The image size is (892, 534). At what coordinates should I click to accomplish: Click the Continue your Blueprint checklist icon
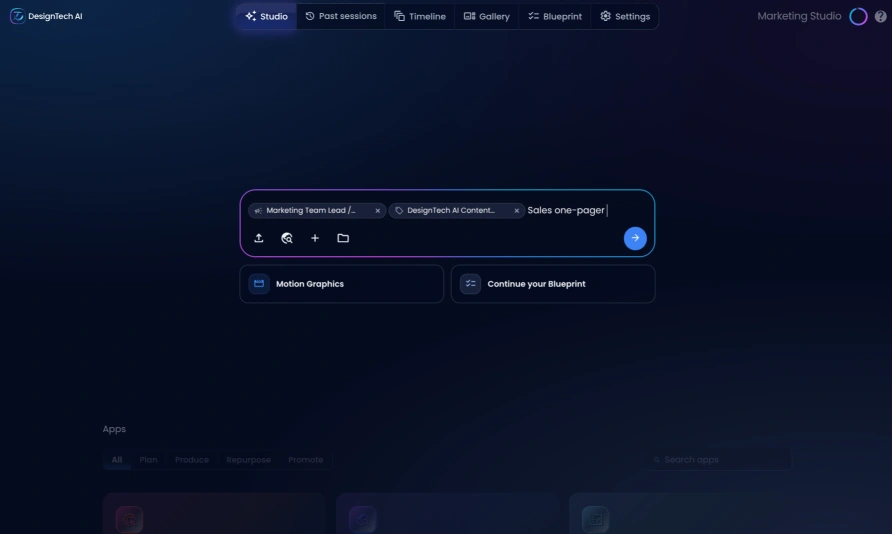coord(470,284)
